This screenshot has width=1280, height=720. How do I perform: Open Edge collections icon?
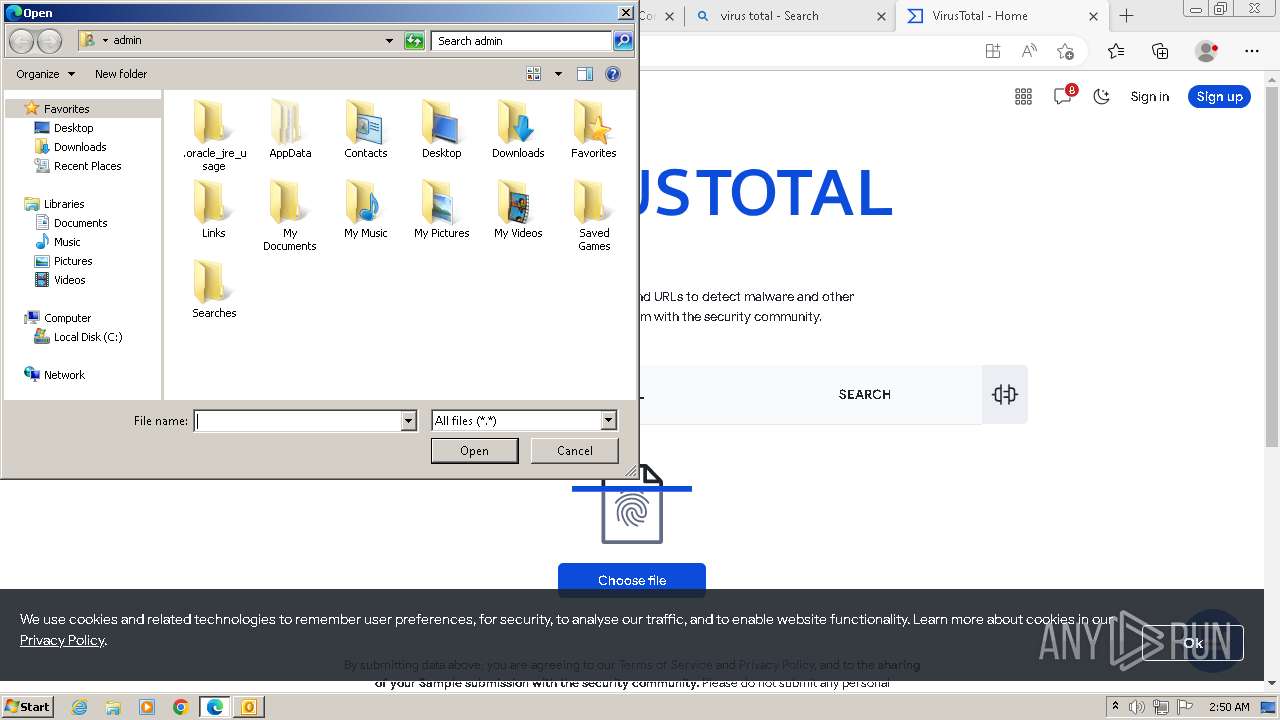point(1160,51)
